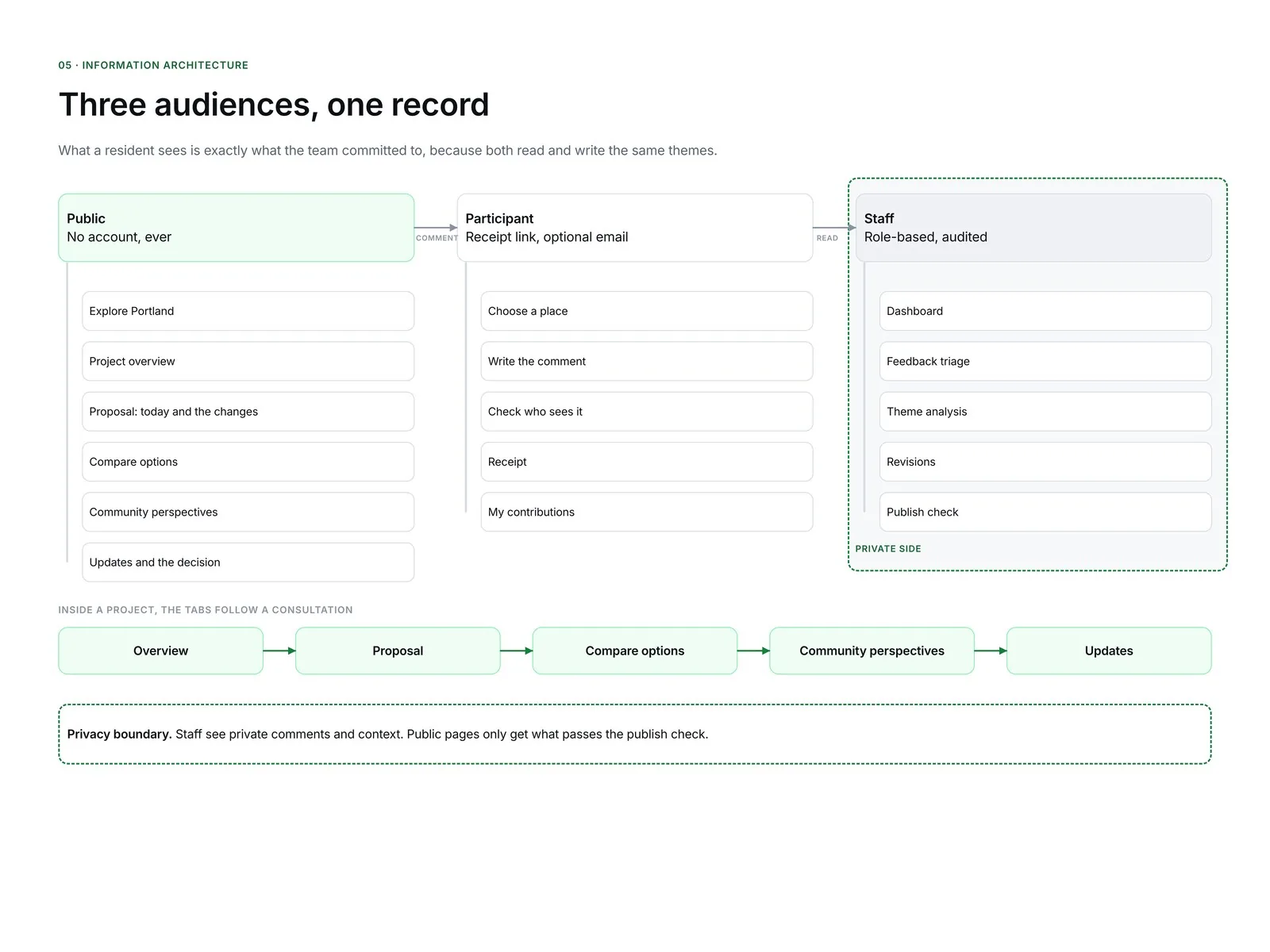Viewport: 1270px width, 952px height.
Task: Click Check who sees it
Action: 647,412
